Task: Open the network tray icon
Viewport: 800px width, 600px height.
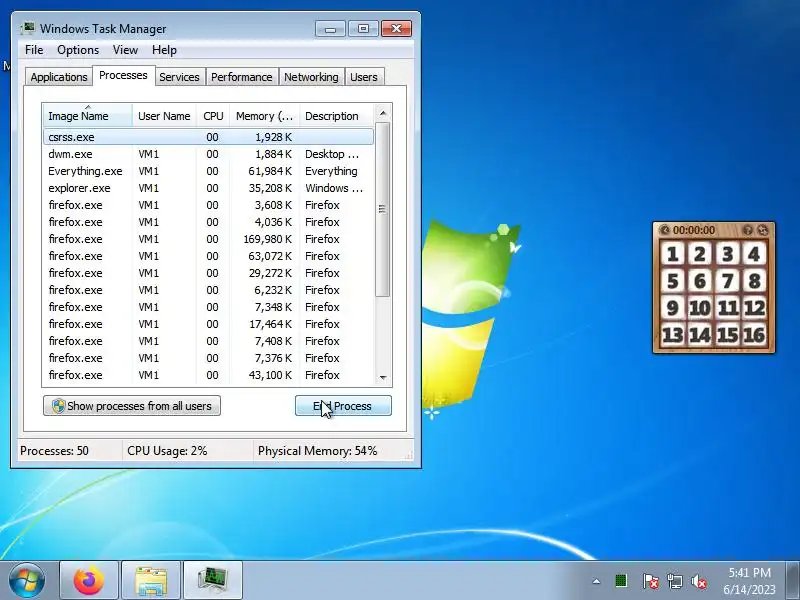Action: (674, 581)
